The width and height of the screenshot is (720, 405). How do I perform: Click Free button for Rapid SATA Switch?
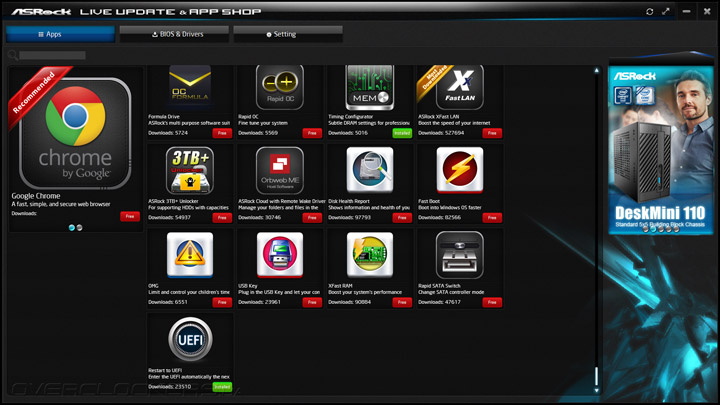tap(492, 302)
